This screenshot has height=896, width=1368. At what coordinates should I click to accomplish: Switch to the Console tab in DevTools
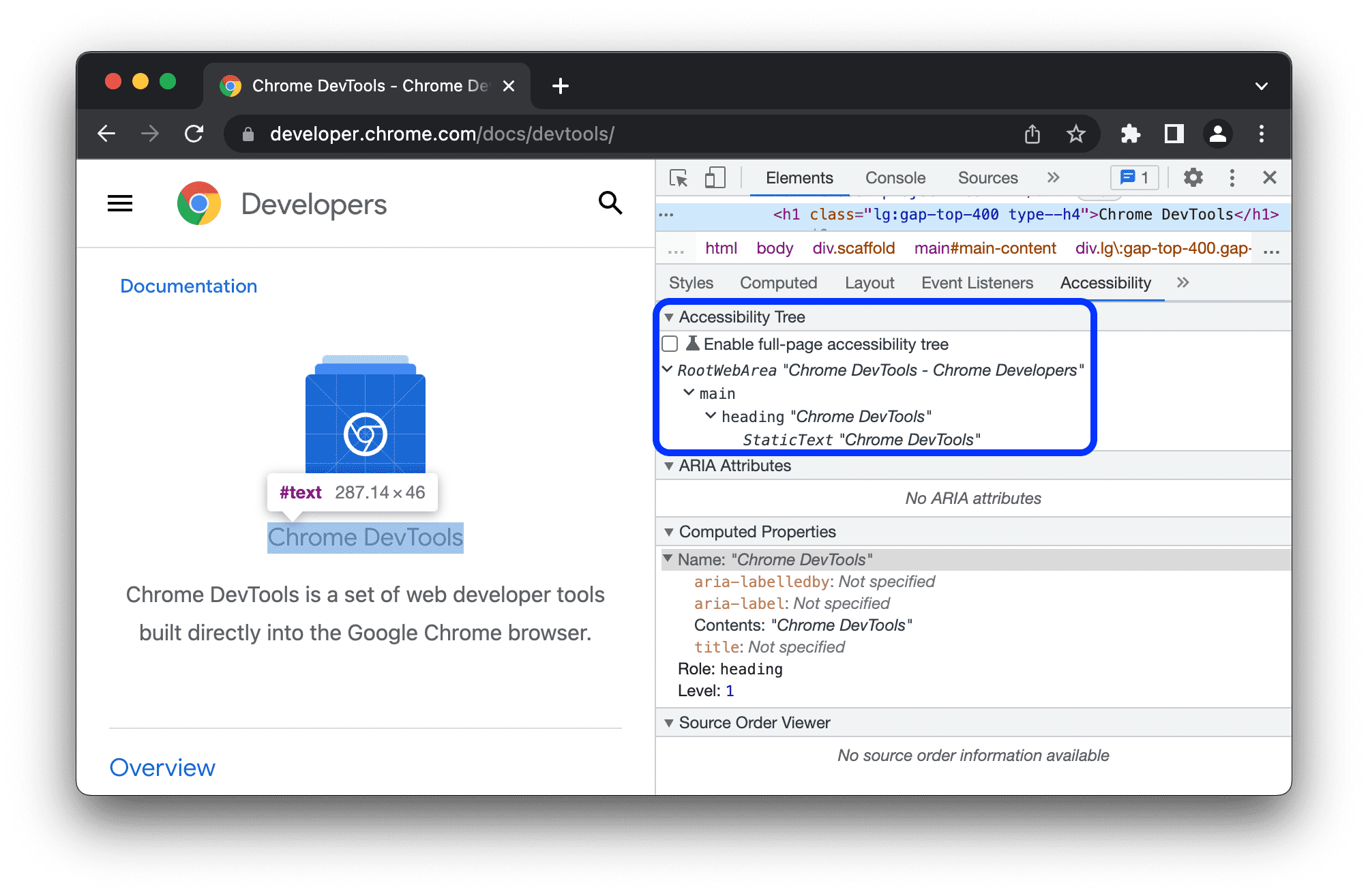pyautogui.click(x=893, y=178)
